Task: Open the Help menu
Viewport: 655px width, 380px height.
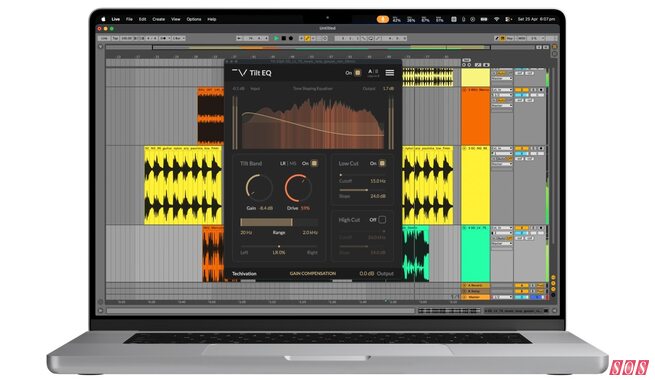Action: coord(212,19)
